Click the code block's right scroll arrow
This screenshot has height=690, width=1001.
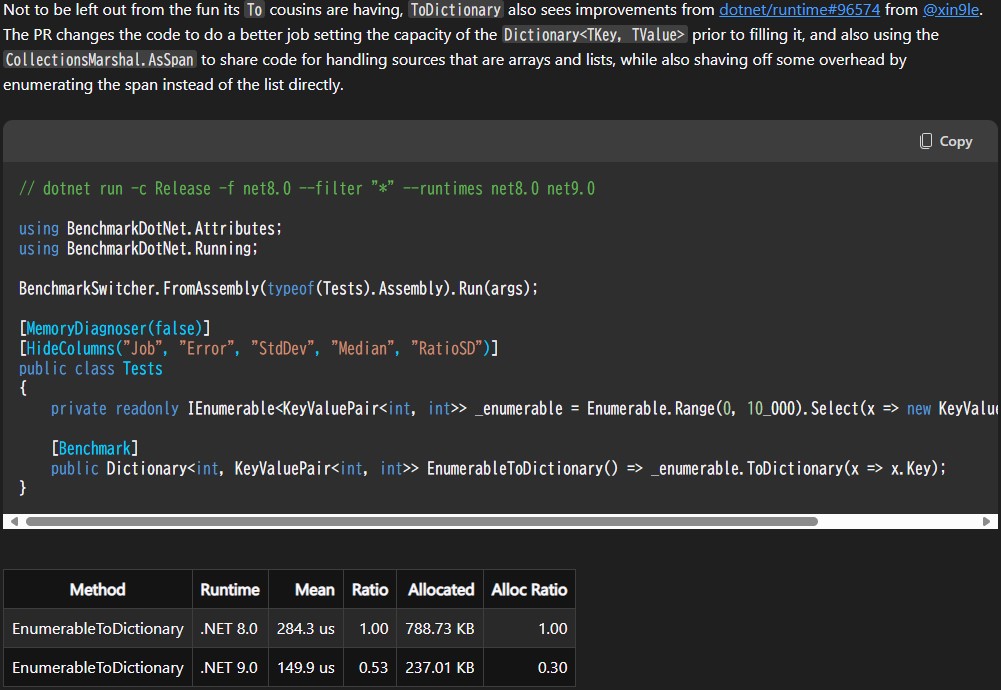click(x=986, y=521)
